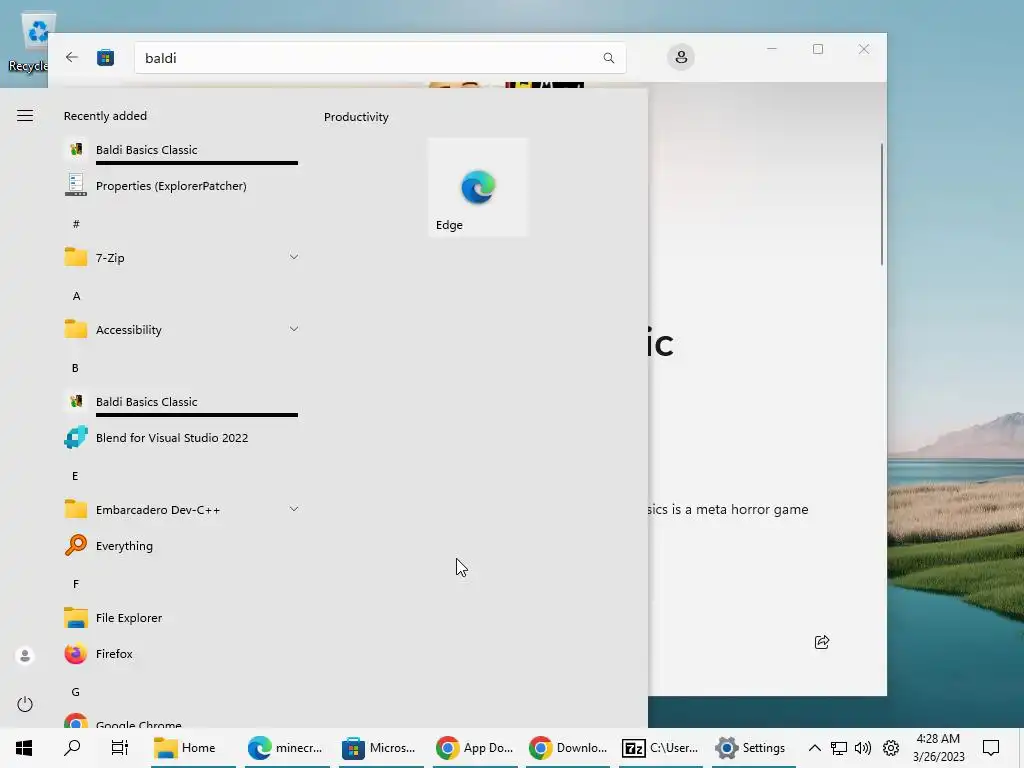
Task: Launch Firefox from the app list
Action: 181,653
